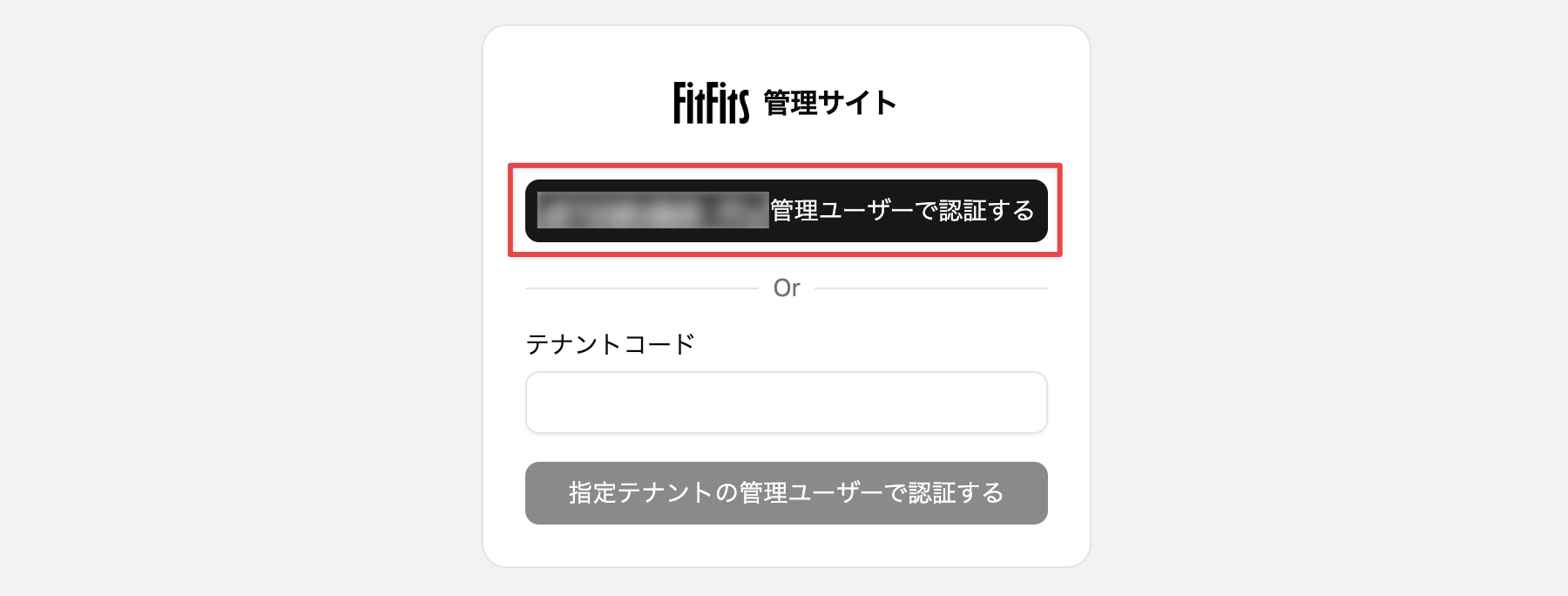
Task: Click the テナントコード label
Action: [x=610, y=343]
